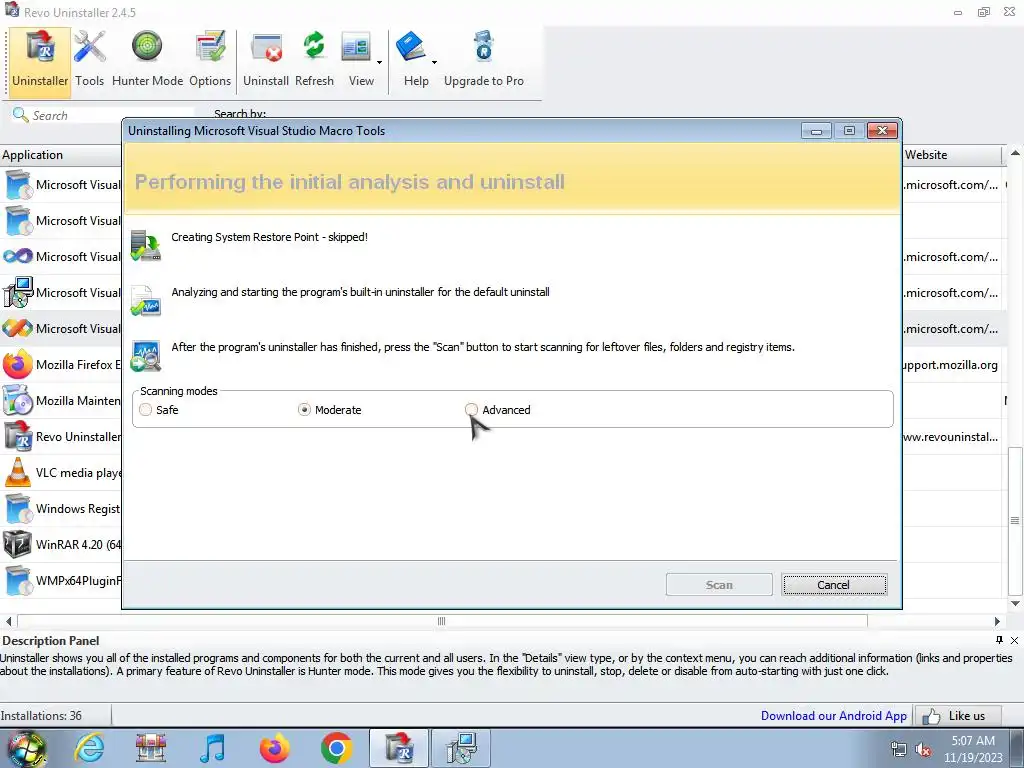
Task: Click the Like us button
Action: (958, 716)
